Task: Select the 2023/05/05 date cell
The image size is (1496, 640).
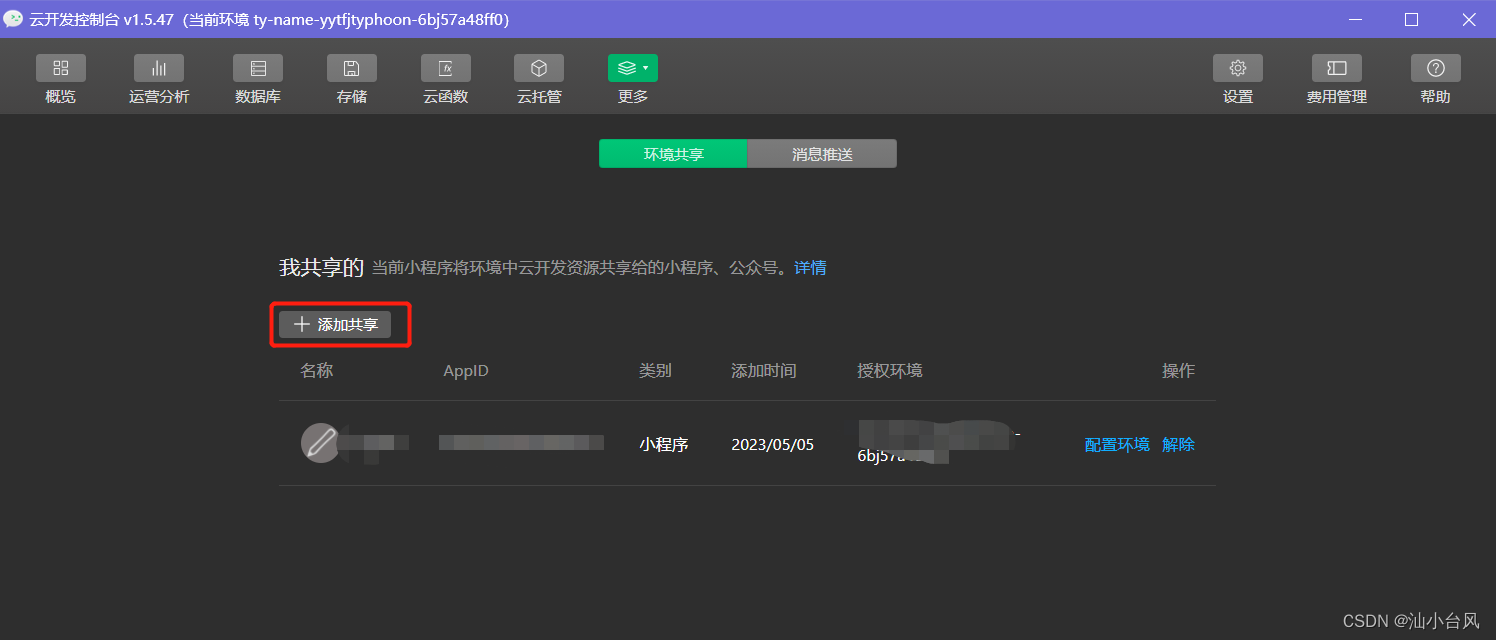Action: [x=772, y=444]
